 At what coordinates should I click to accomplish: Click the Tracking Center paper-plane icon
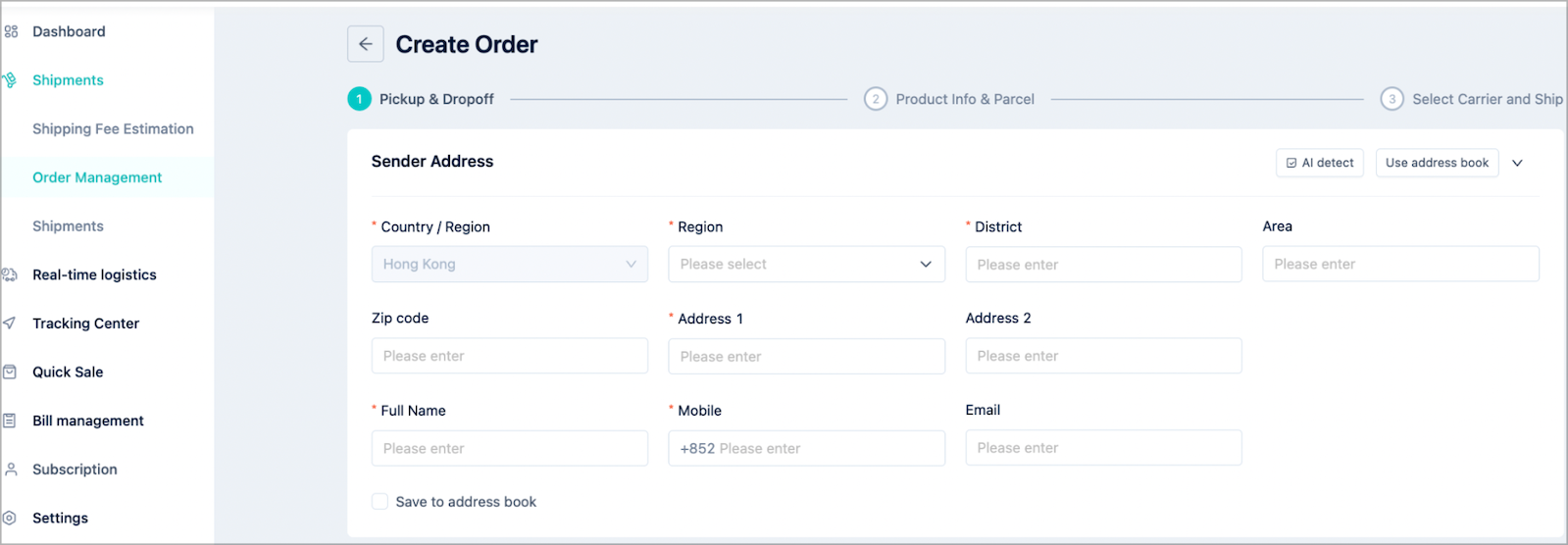click(x=10, y=323)
